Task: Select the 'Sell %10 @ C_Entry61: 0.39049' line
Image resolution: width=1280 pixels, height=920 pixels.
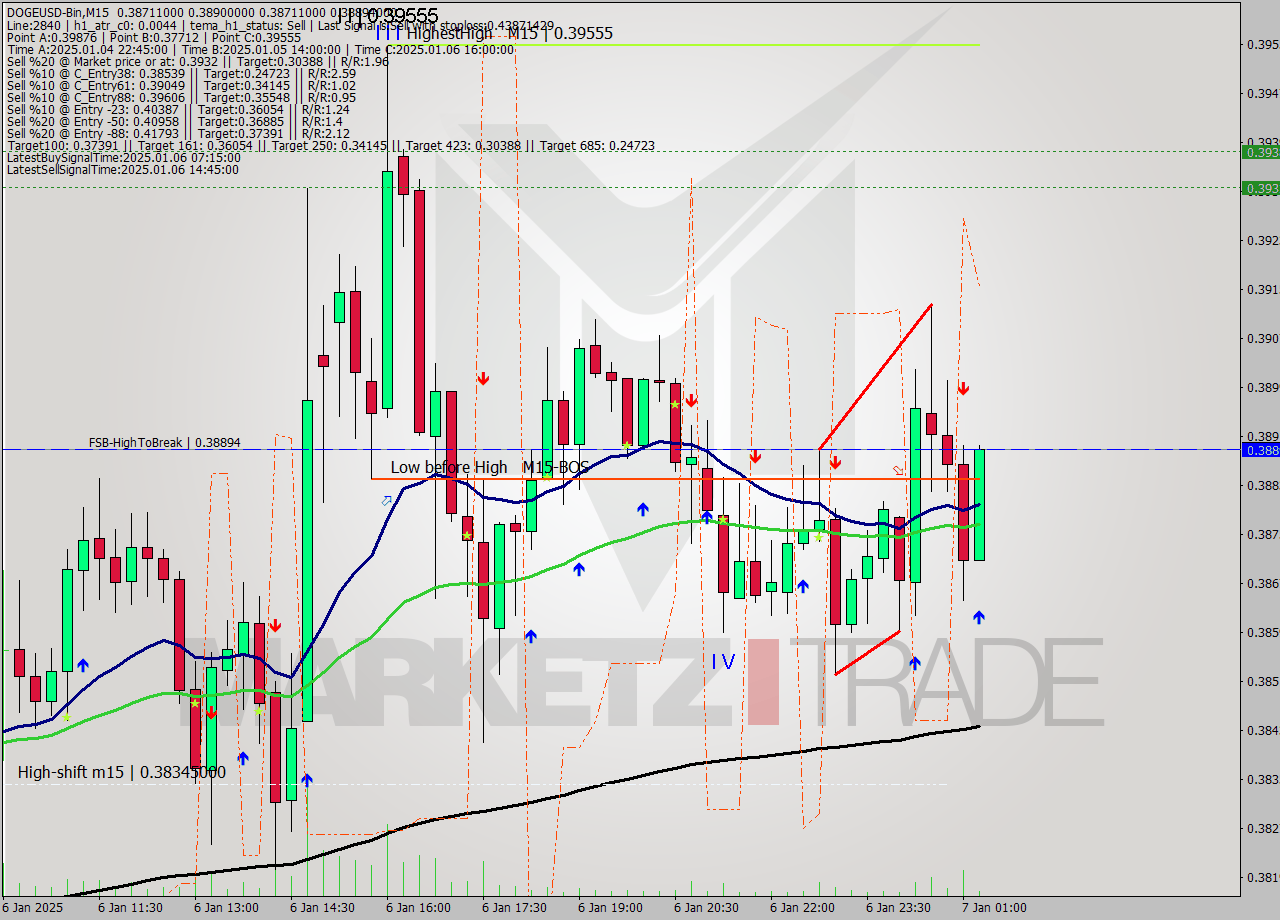Action: pos(181,85)
